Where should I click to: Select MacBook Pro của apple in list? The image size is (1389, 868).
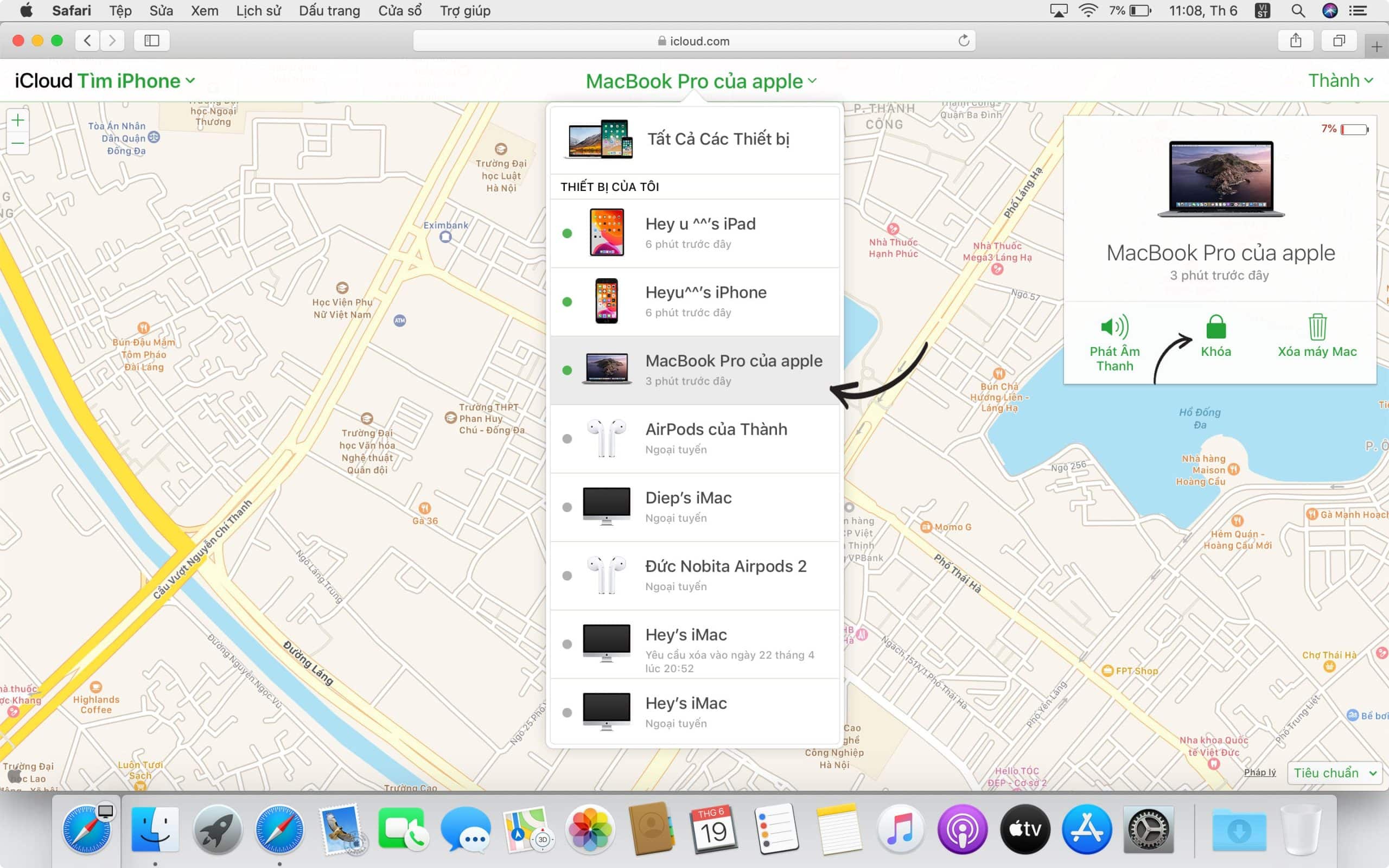[x=694, y=371]
